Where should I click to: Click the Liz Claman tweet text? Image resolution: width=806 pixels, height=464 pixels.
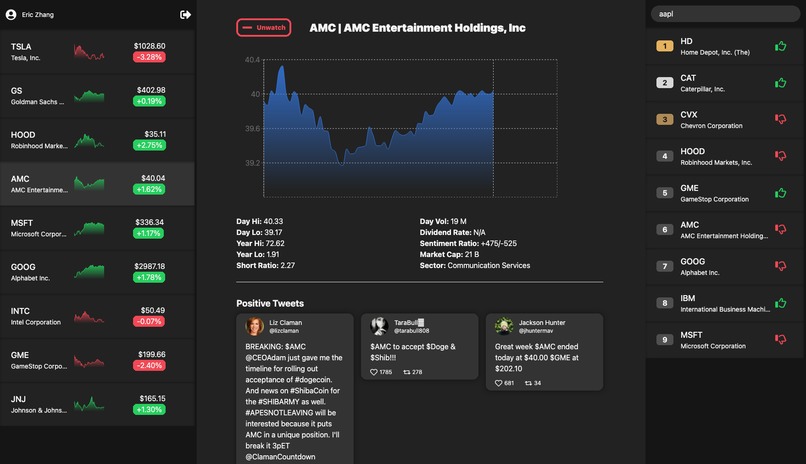294,401
